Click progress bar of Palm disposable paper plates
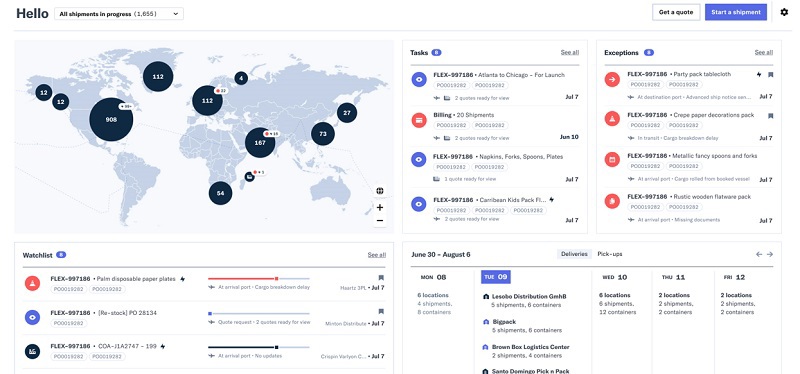 (259, 279)
